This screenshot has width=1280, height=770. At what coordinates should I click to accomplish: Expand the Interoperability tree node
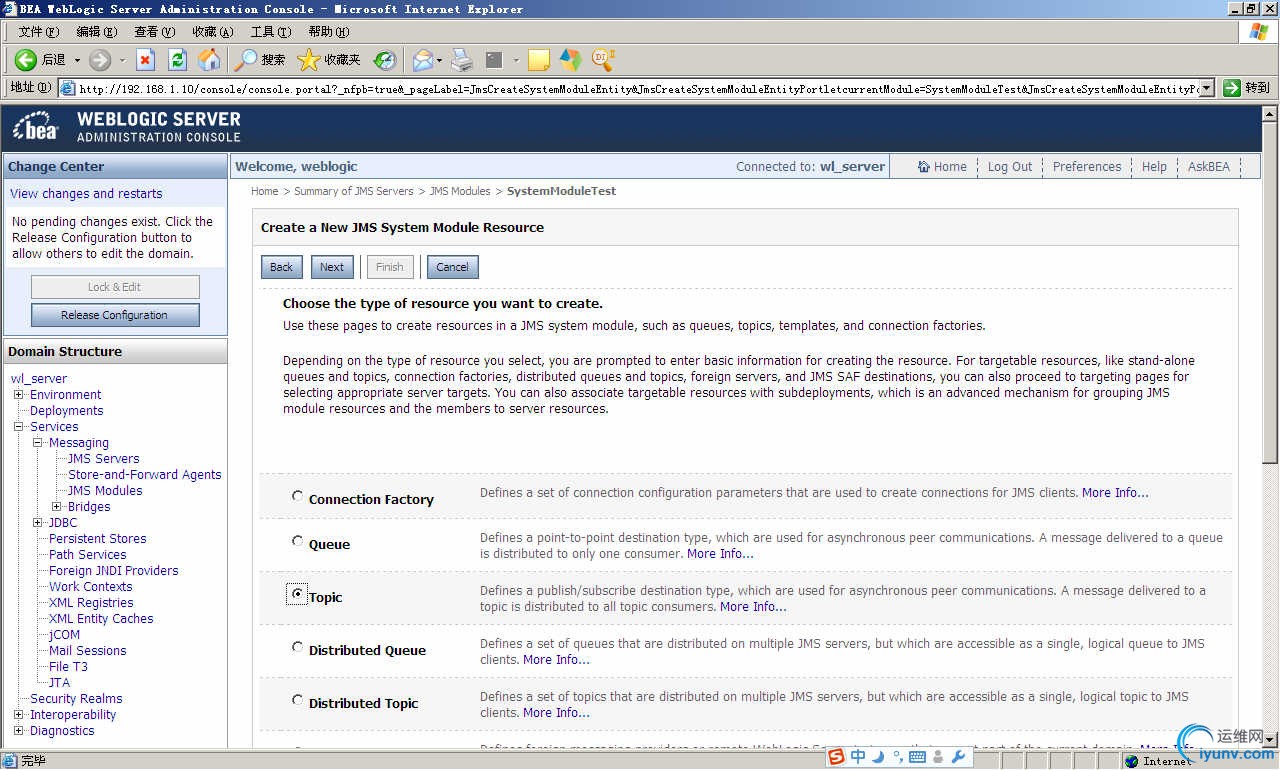[x=18, y=715]
